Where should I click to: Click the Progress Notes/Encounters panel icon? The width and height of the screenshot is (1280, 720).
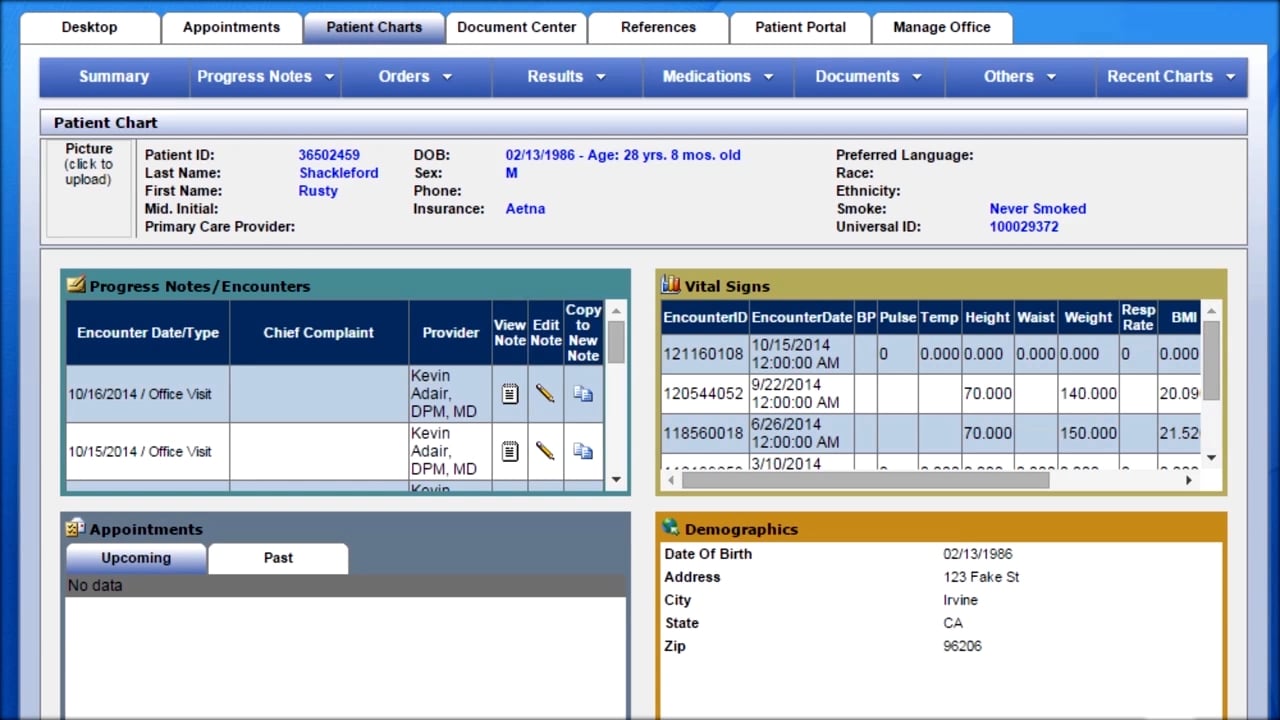(76, 285)
